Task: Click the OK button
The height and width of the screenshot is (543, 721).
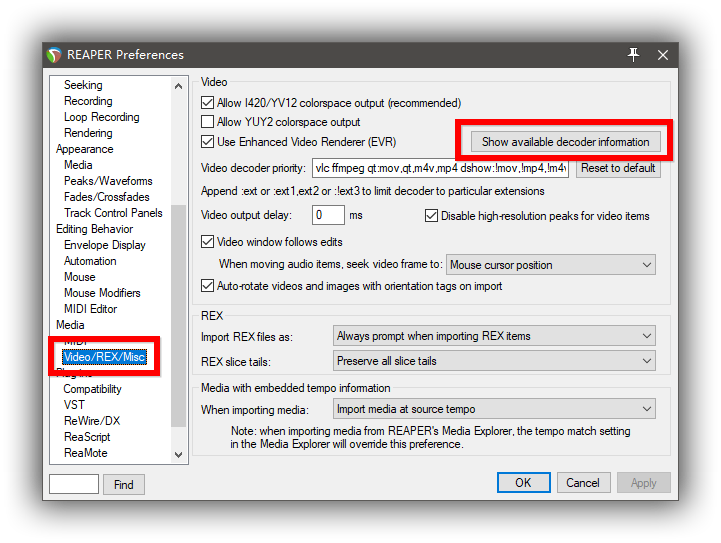Action: coord(523,483)
